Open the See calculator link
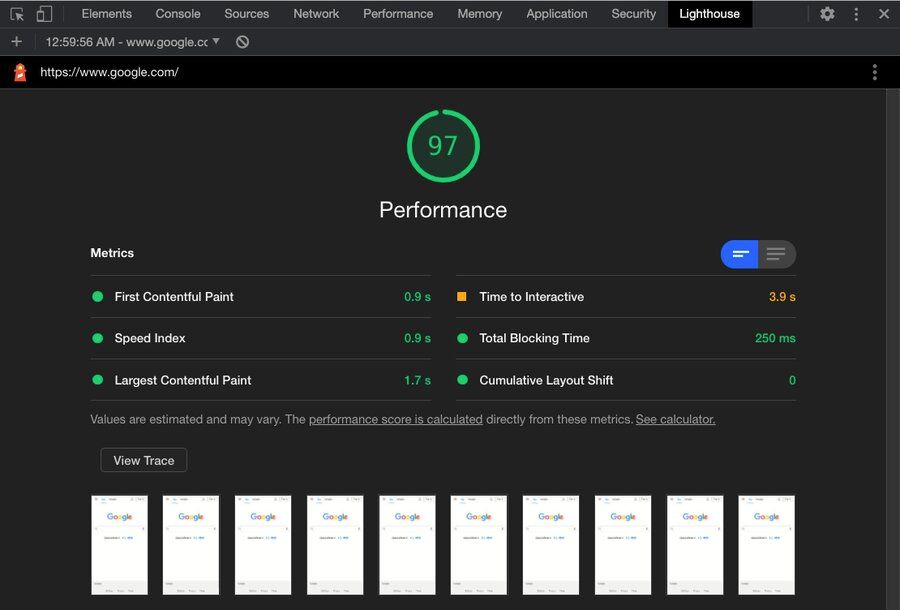This screenshot has width=900, height=610. tap(675, 419)
